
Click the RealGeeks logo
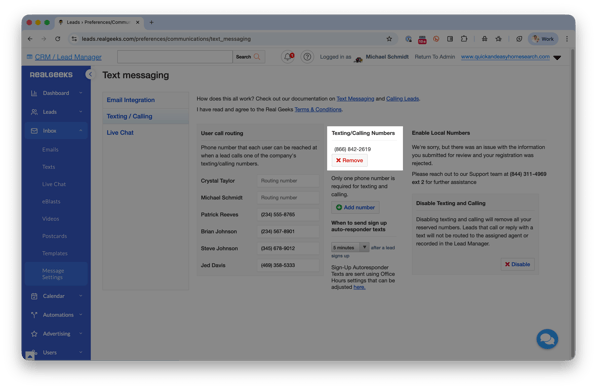coord(51,75)
